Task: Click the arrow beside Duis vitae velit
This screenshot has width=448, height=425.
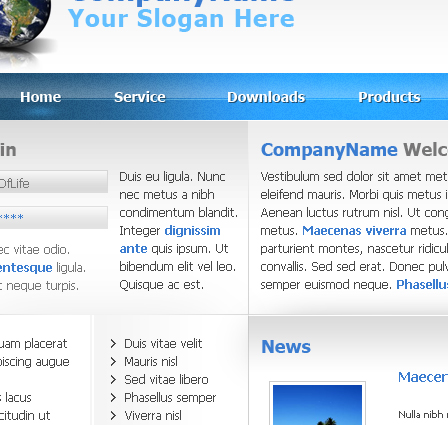Action: click(x=113, y=344)
